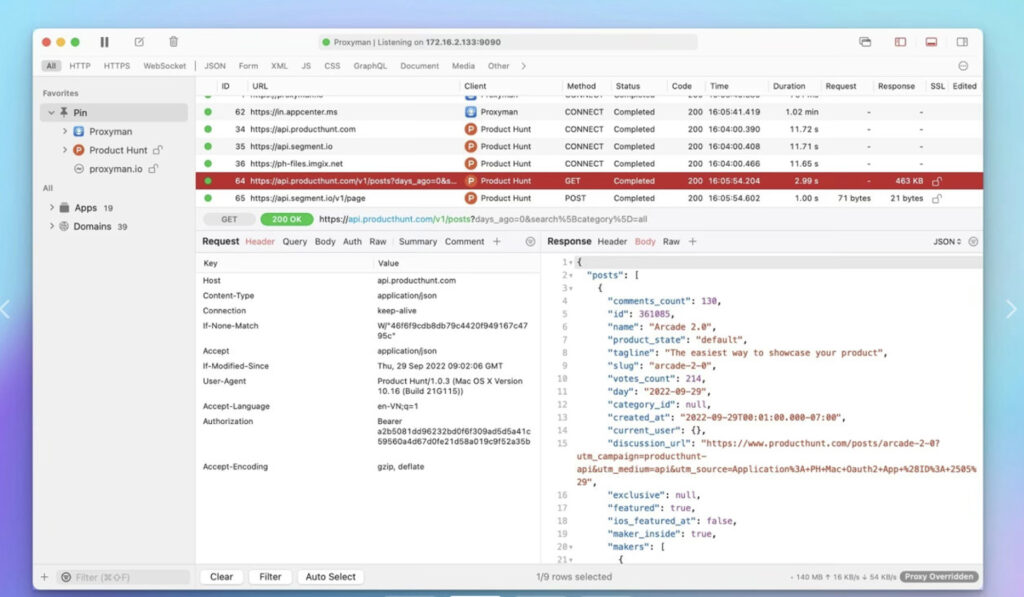
Task: Open the request Auth tab
Action: click(352, 242)
